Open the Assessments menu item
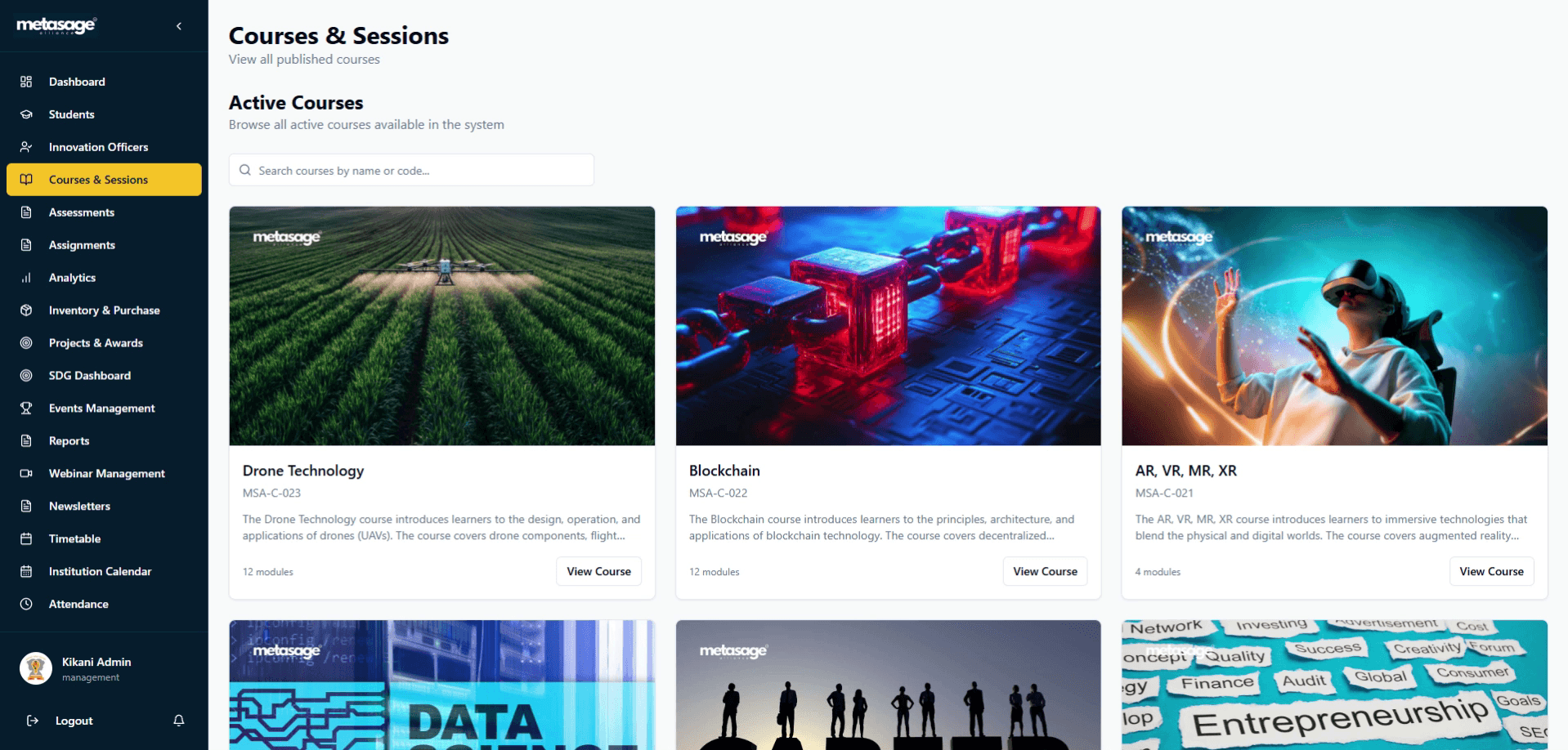The width and height of the screenshot is (1568, 750). click(104, 212)
